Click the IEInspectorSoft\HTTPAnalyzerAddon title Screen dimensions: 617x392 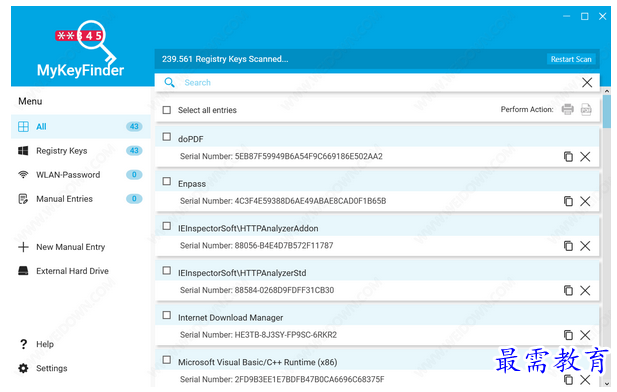(x=248, y=228)
